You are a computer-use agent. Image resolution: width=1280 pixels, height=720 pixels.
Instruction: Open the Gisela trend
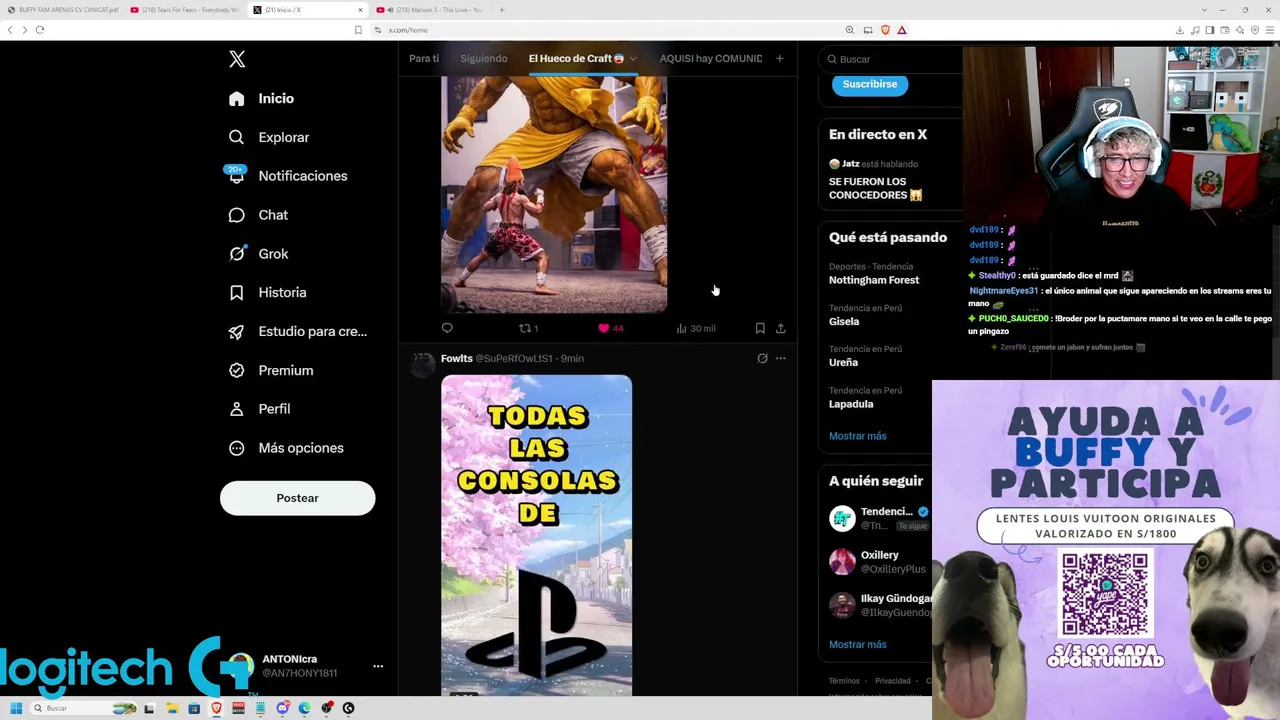[844, 321]
